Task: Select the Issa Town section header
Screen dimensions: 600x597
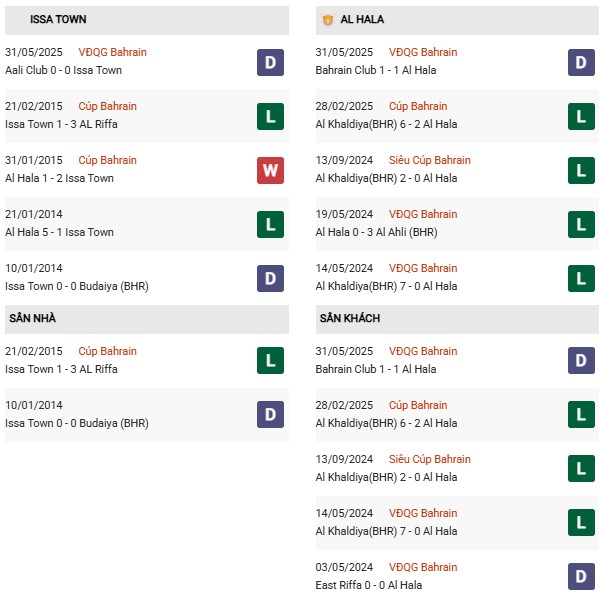Action: (x=147, y=20)
